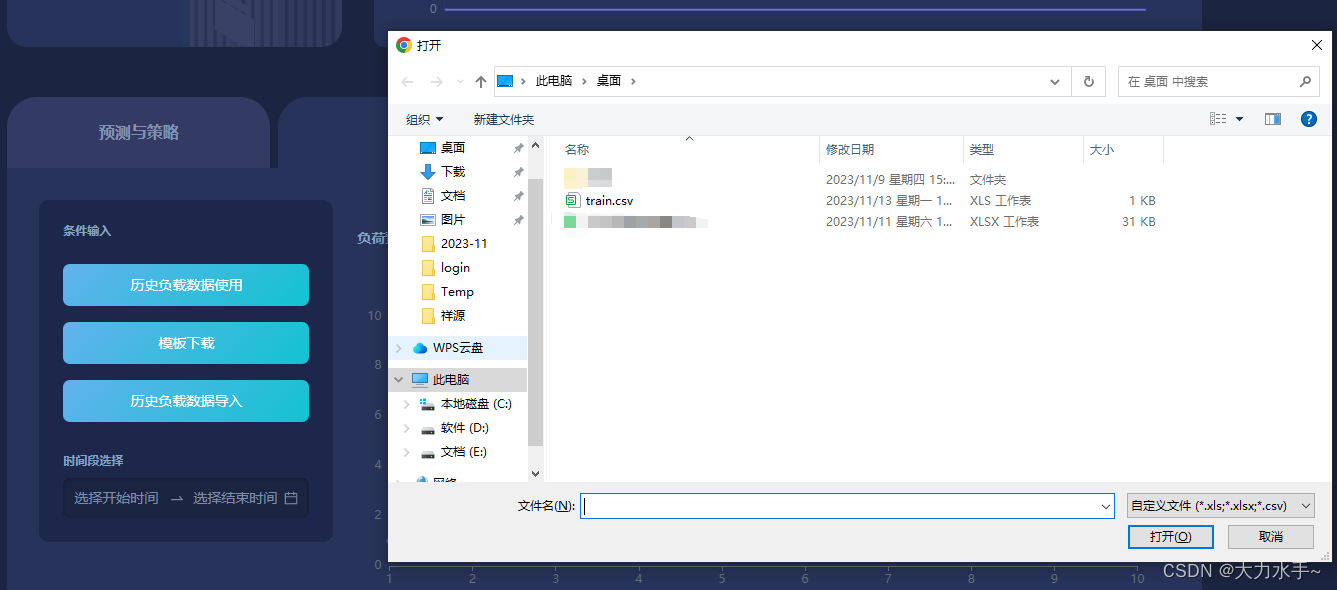The image size is (1337, 590).
Task: Click the 打开(O) button
Action: tap(1170, 537)
